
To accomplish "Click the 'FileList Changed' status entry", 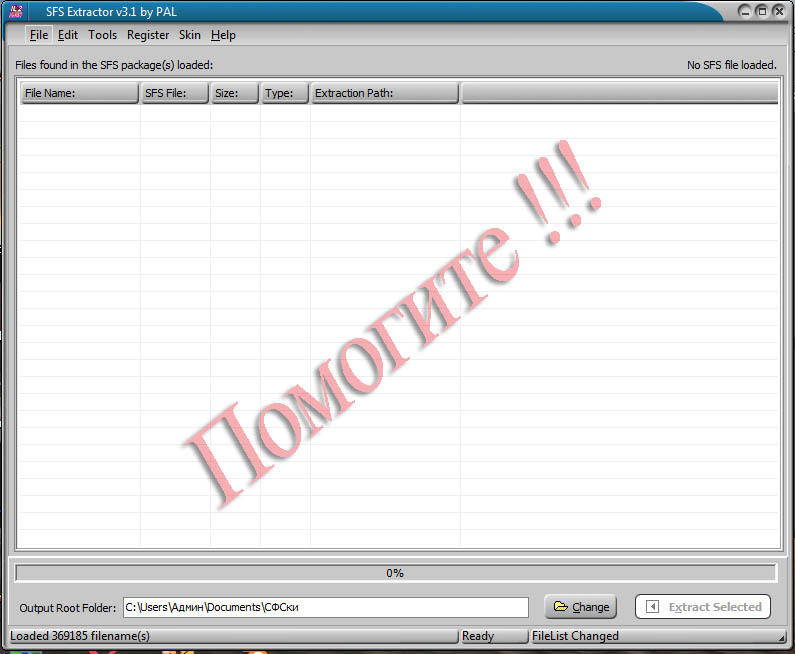I will click(575, 636).
